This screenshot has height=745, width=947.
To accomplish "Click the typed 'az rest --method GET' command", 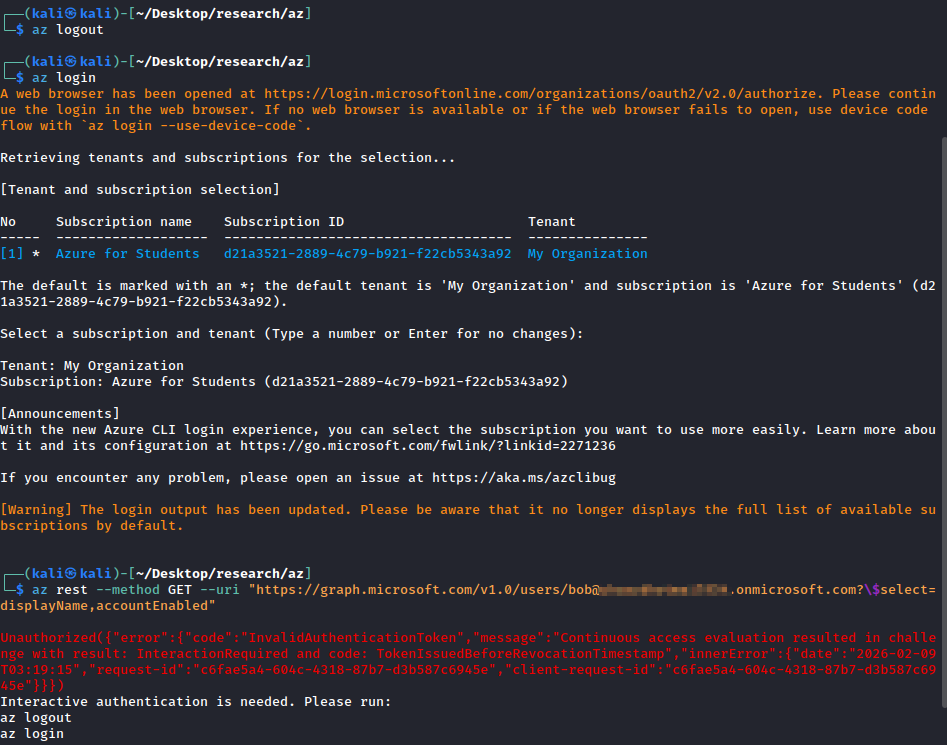I will click(110, 590).
